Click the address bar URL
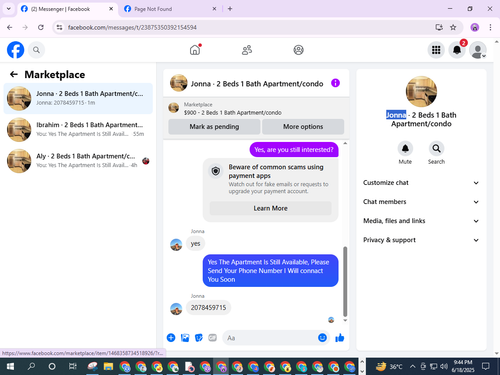The height and width of the screenshot is (375, 500). [132, 27]
